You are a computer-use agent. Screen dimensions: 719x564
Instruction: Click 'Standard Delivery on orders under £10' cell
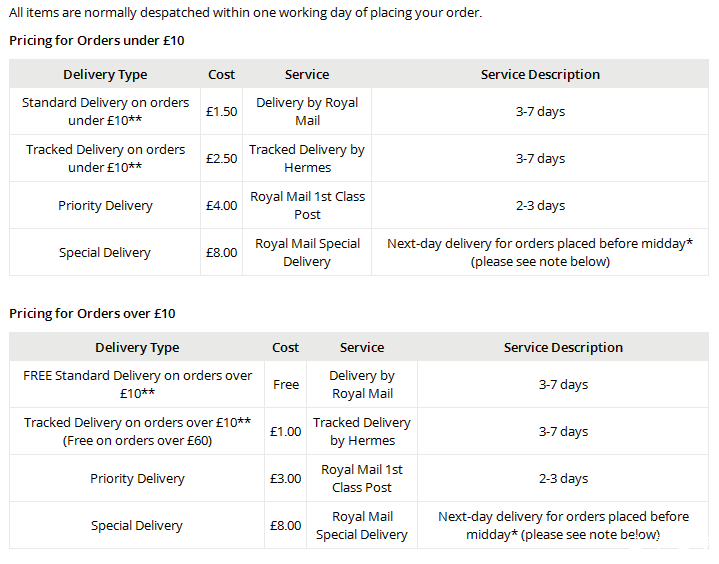[105, 111]
